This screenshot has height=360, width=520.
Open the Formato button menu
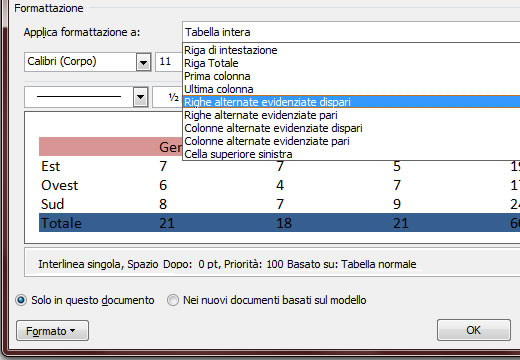click(x=52, y=331)
